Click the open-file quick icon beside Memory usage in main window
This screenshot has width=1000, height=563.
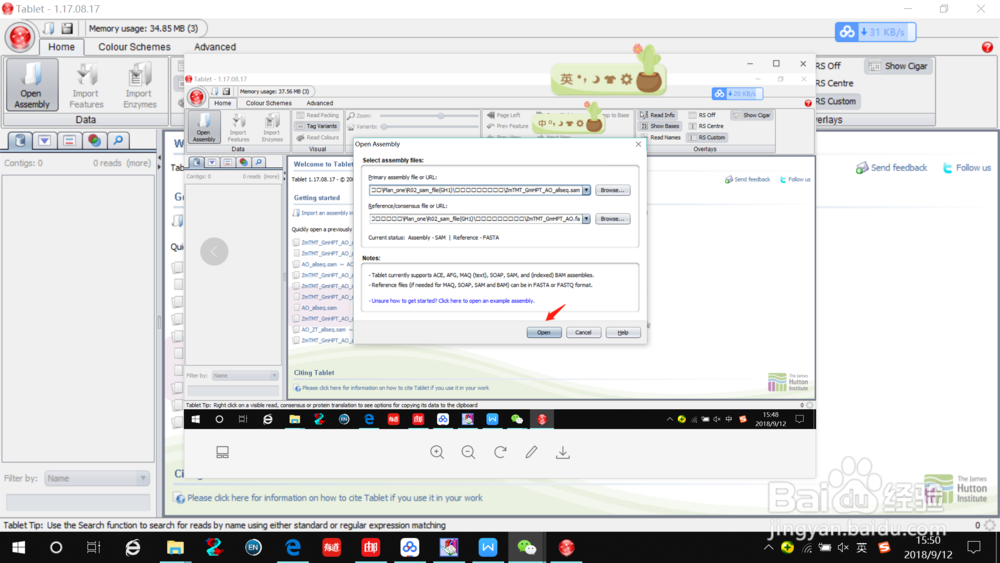[49, 28]
